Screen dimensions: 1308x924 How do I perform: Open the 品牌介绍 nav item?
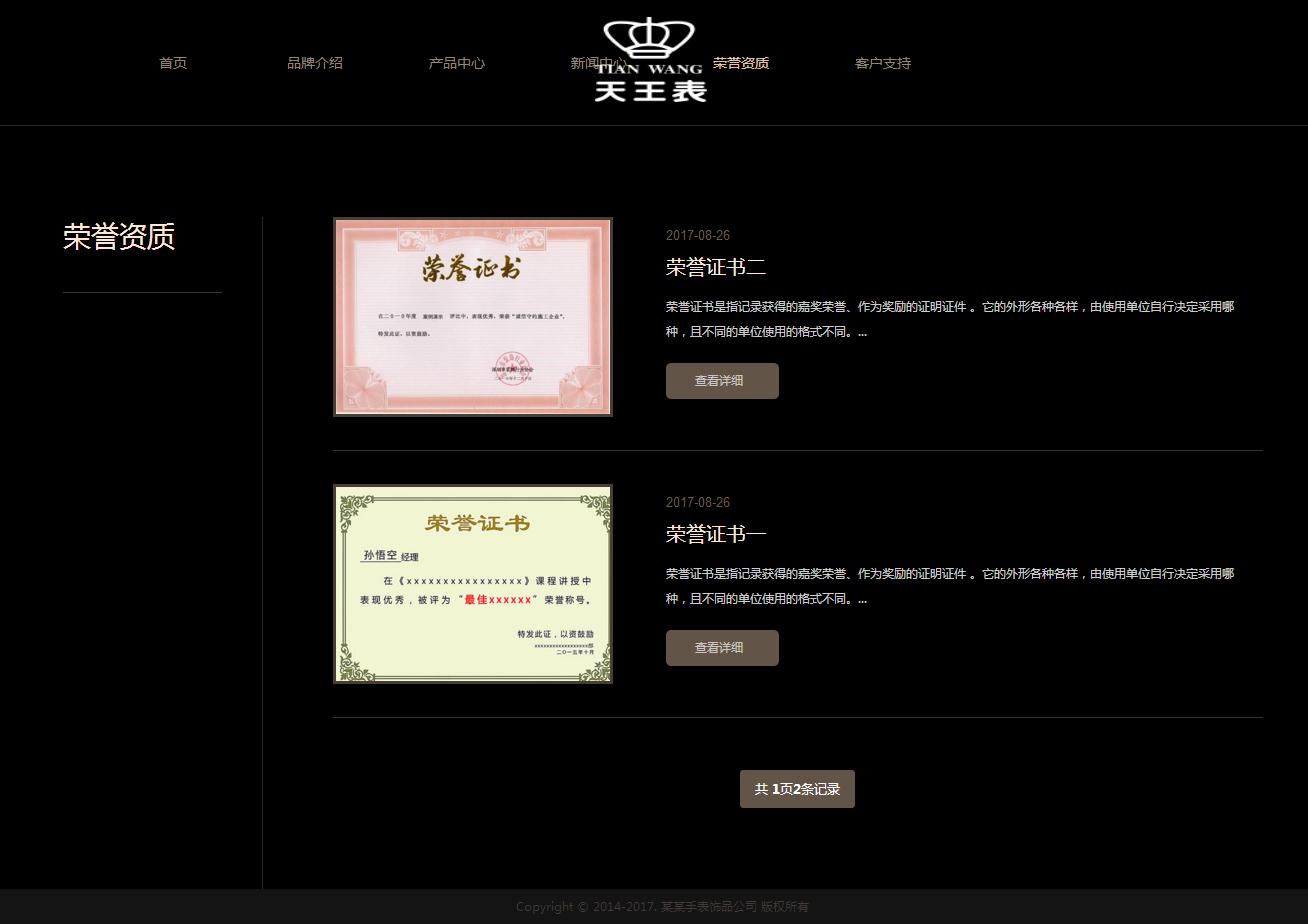click(315, 63)
